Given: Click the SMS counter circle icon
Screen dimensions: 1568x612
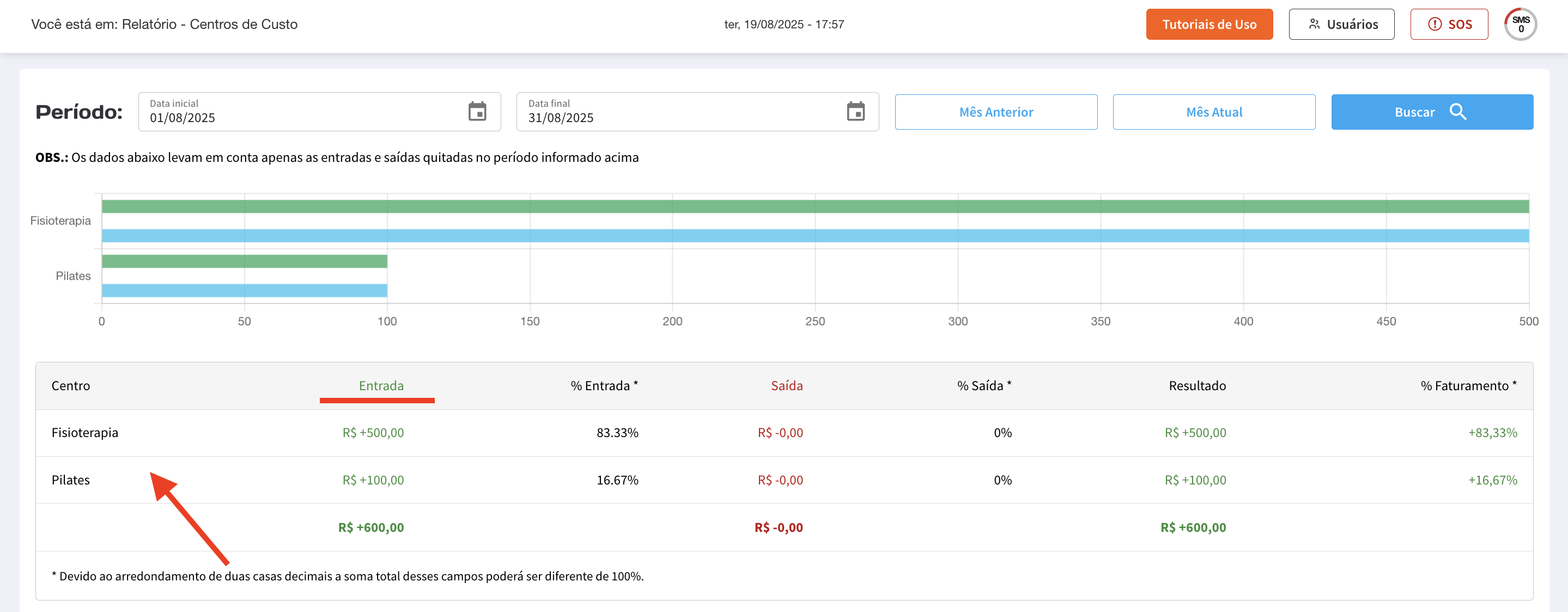Looking at the screenshot, I should click(x=1520, y=25).
